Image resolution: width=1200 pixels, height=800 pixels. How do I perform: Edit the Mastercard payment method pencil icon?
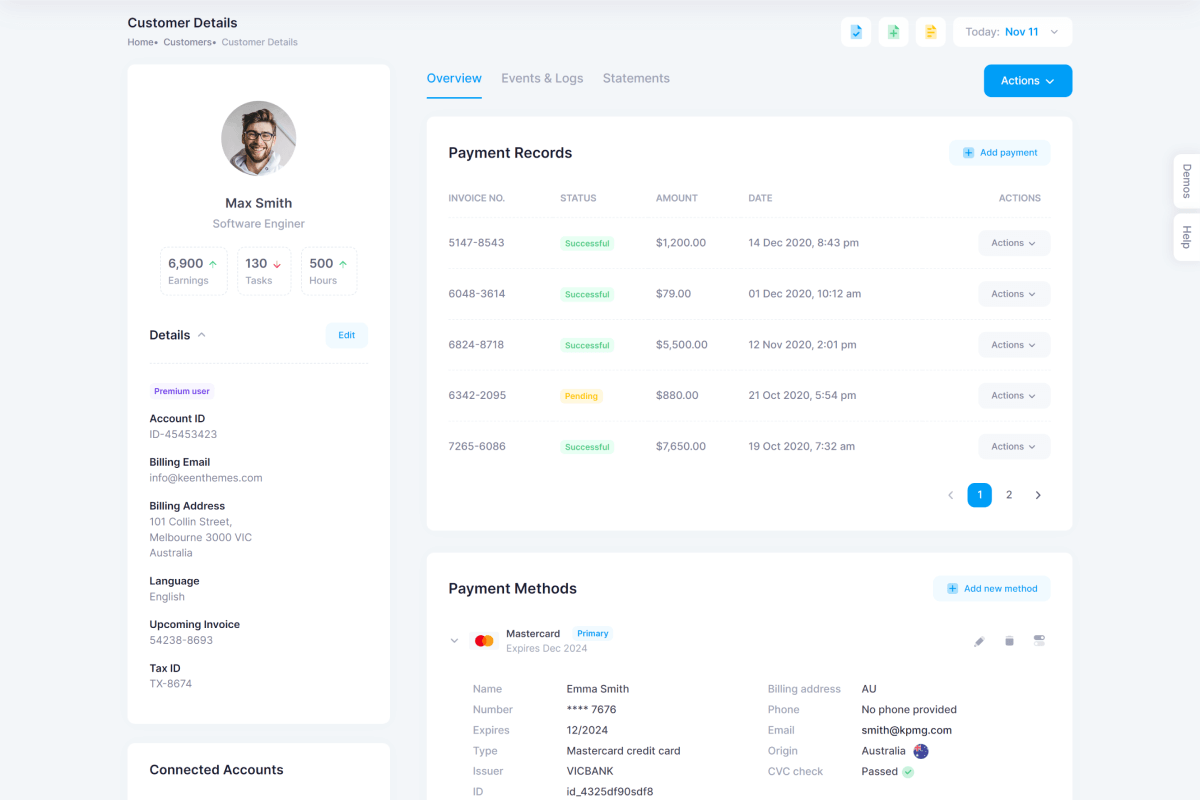pyautogui.click(x=979, y=641)
